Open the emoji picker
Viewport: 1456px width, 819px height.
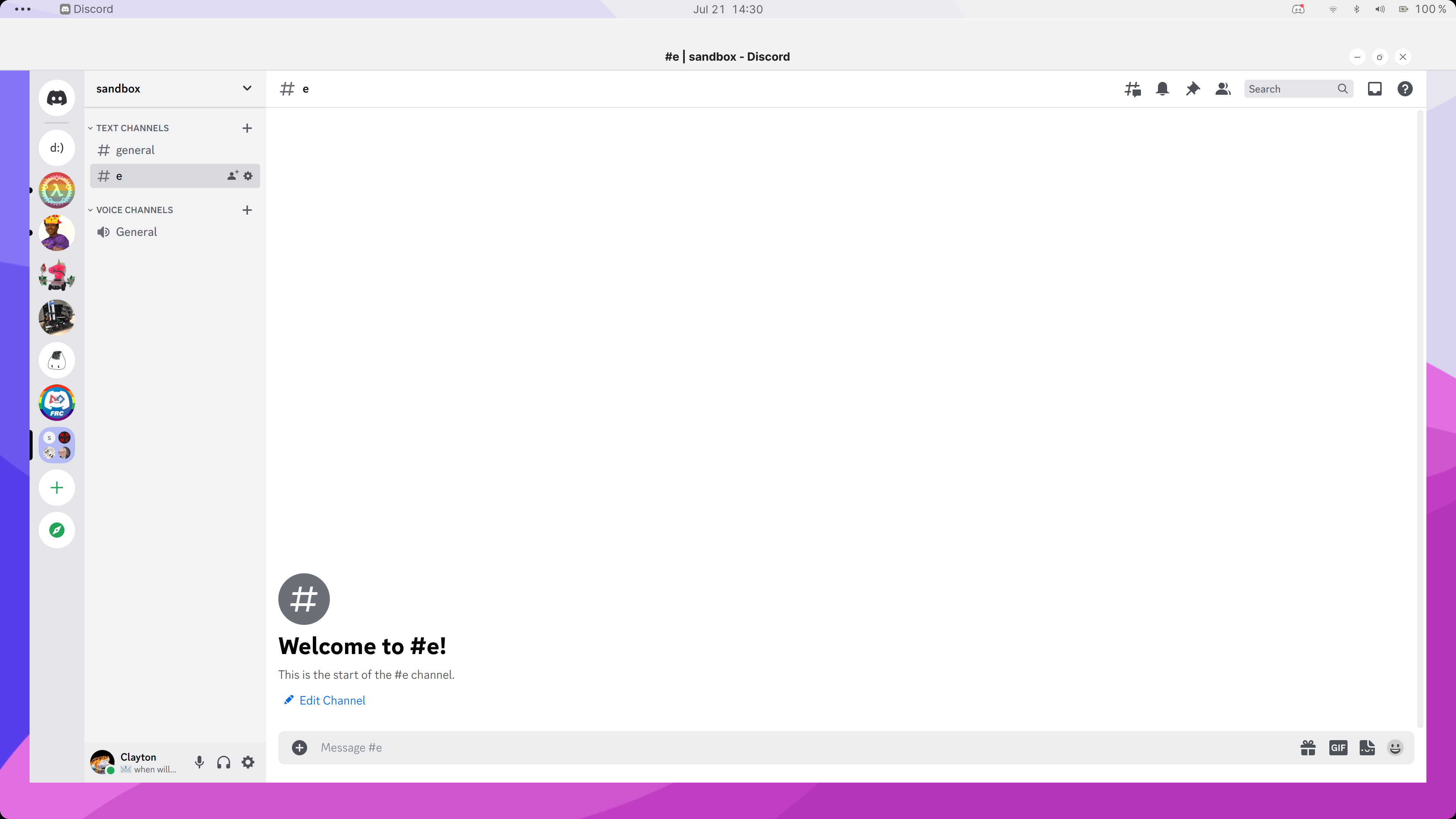point(1395,747)
